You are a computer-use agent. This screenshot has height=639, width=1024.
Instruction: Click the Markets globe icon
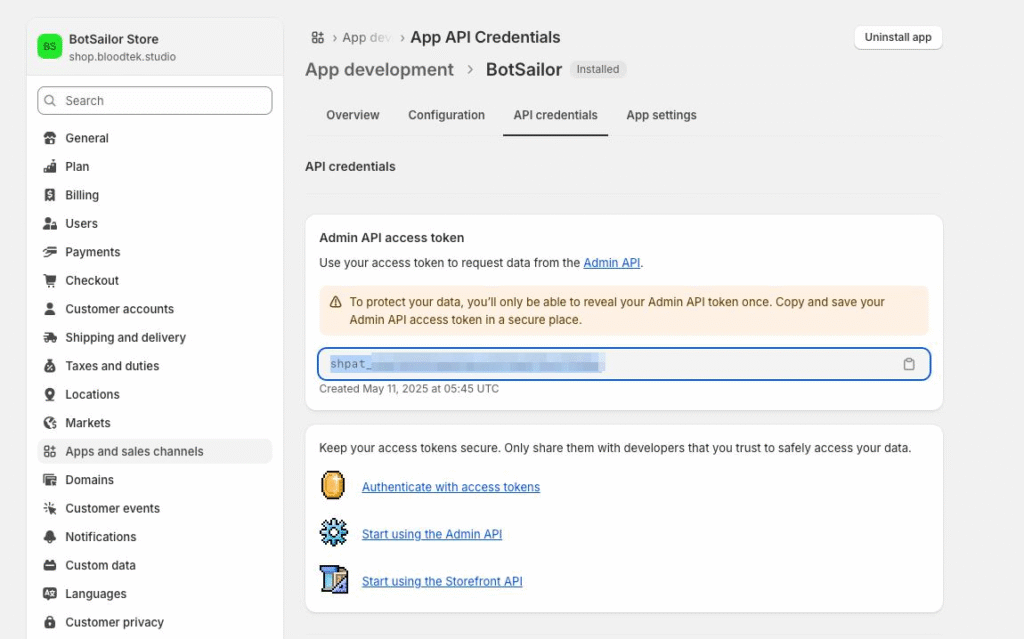pos(50,423)
